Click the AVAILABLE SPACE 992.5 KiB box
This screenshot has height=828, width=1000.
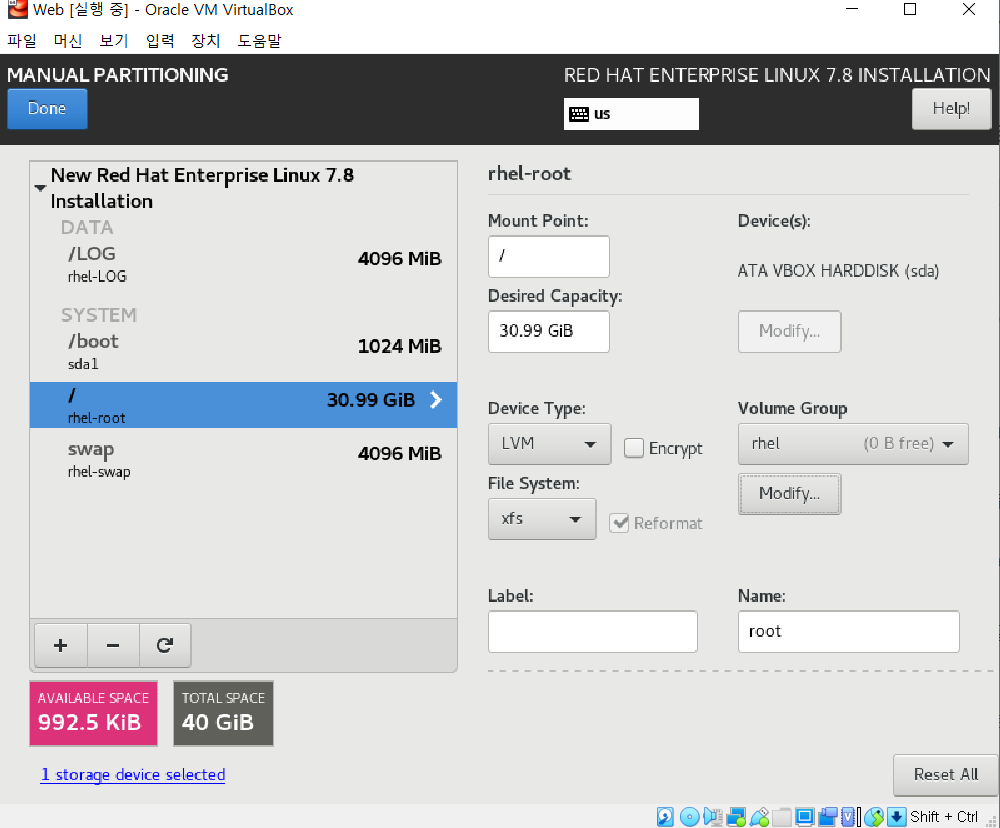(93, 713)
